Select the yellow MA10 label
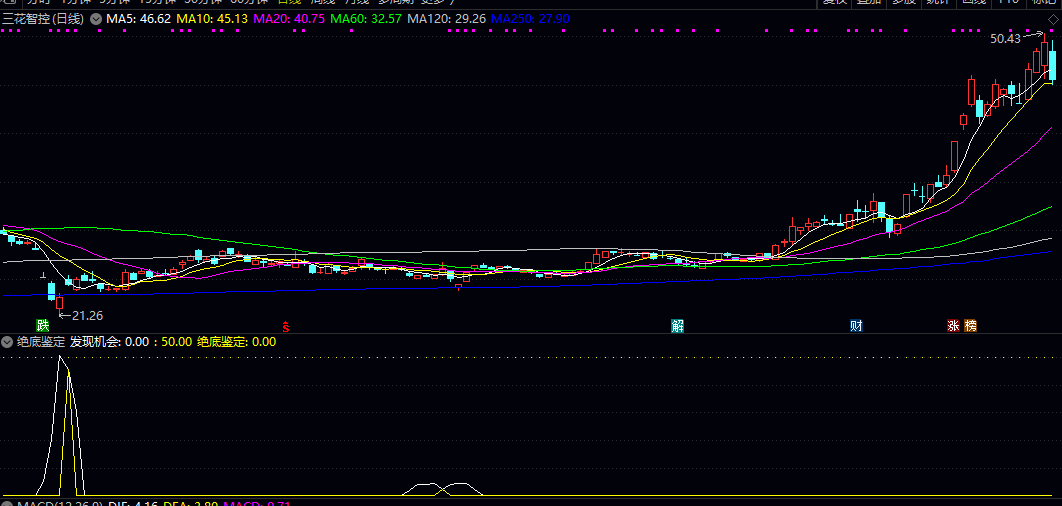This screenshot has height=506, width=1062. tap(212, 19)
